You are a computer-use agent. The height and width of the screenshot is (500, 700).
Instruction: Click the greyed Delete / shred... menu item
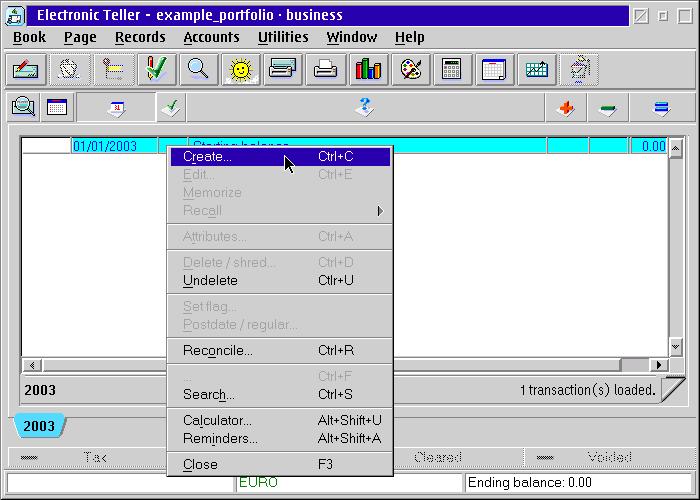tap(280, 262)
